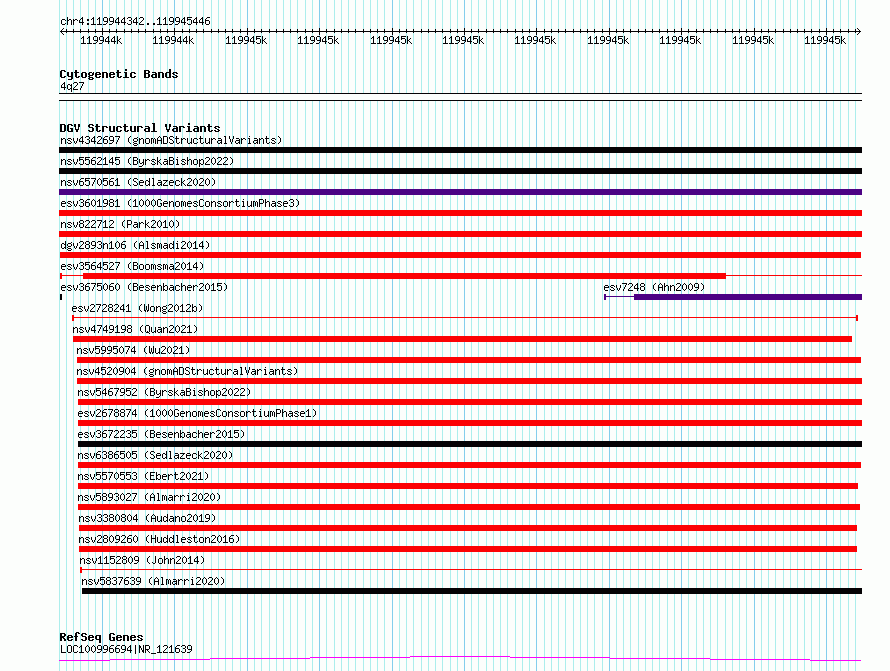The width and height of the screenshot is (890, 671).
Task: Click the red bar under dgv2893n106
Action: (x=460, y=255)
